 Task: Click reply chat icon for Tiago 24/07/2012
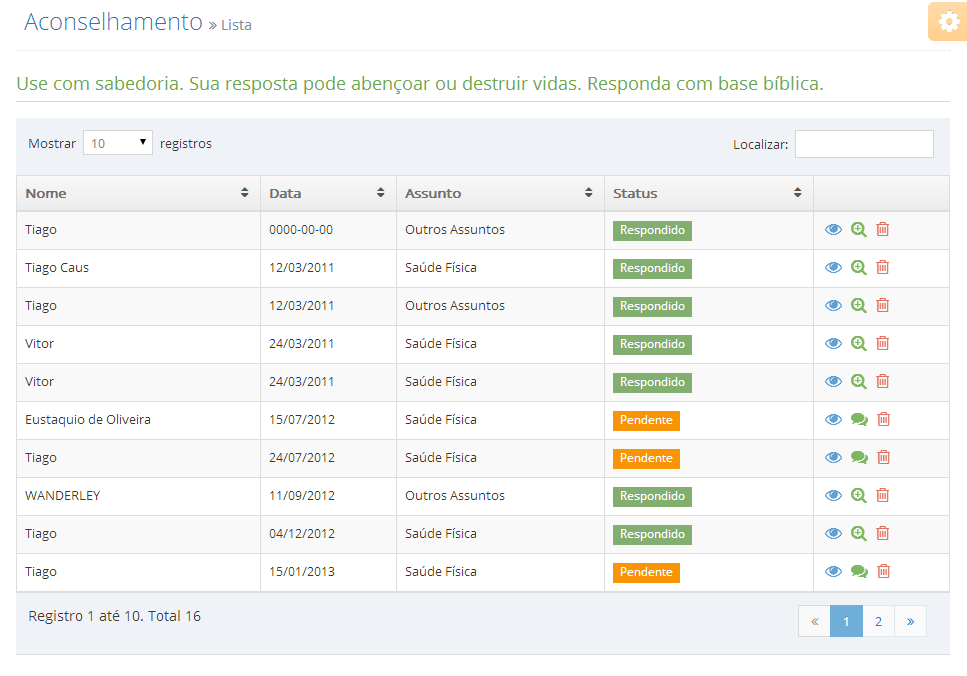coord(859,458)
